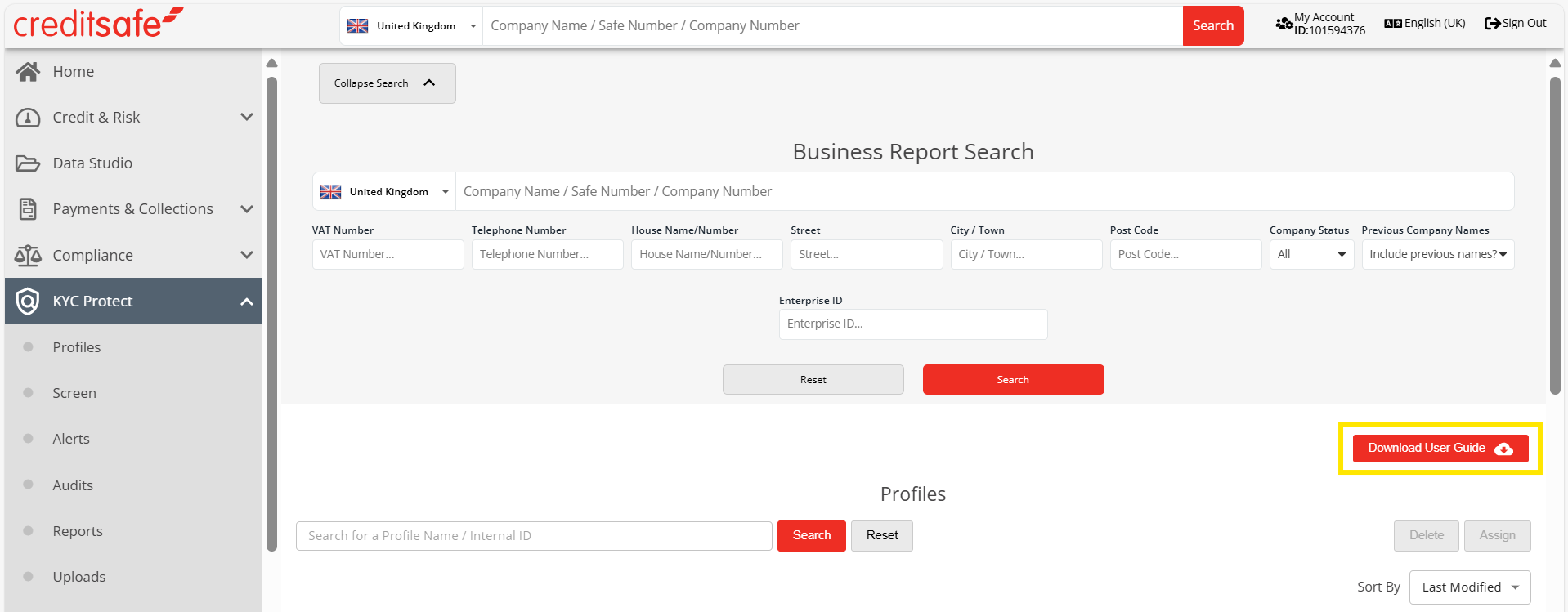The image size is (1568, 612).
Task: Click the Sign Out arrow icon
Action: point(1493,24)
